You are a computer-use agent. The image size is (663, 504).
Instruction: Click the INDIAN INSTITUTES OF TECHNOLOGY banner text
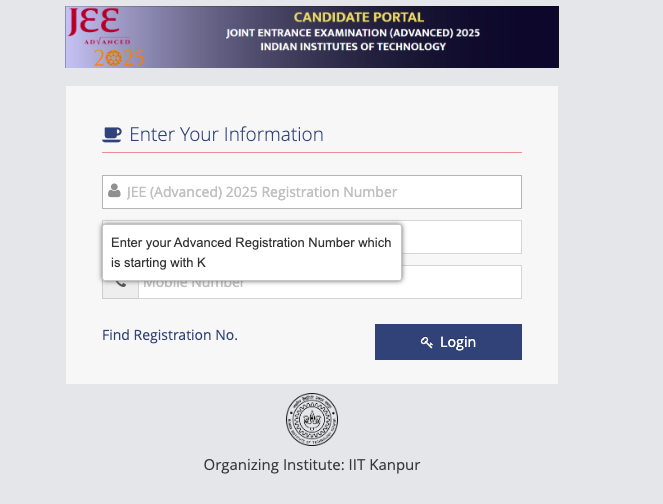tap(353, 47)
